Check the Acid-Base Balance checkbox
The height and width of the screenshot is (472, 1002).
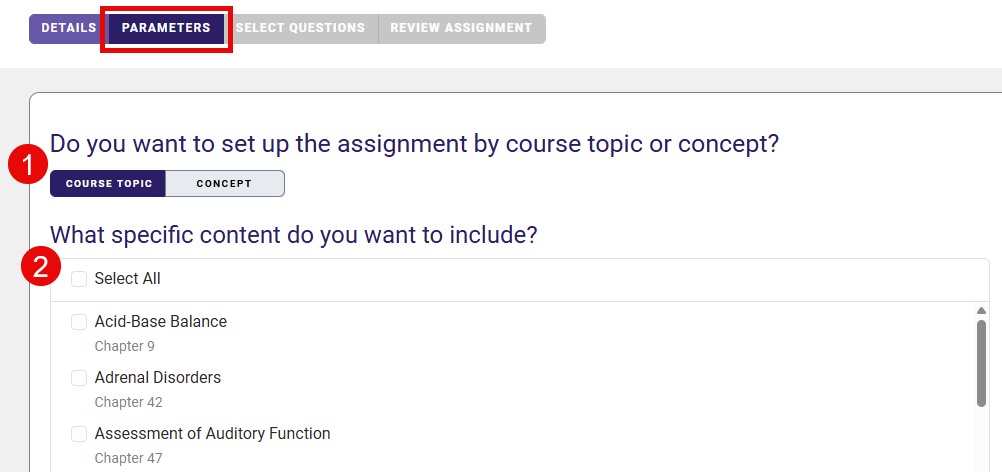(x=79, y=322)
